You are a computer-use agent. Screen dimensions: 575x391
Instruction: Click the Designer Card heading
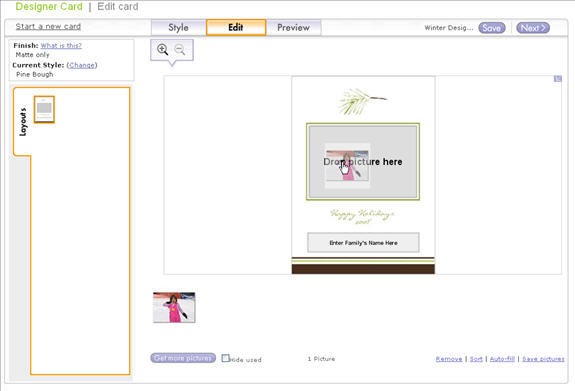point(49,7)
